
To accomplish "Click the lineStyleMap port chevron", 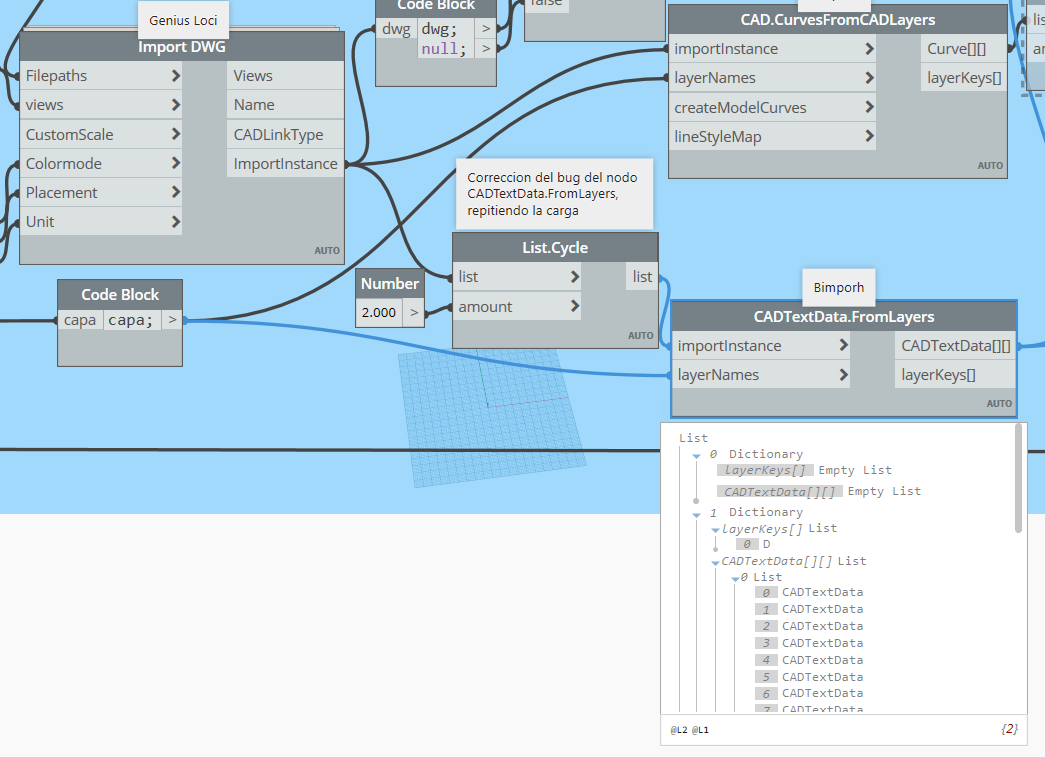I will pyautogui.click(x=869, y=137).
